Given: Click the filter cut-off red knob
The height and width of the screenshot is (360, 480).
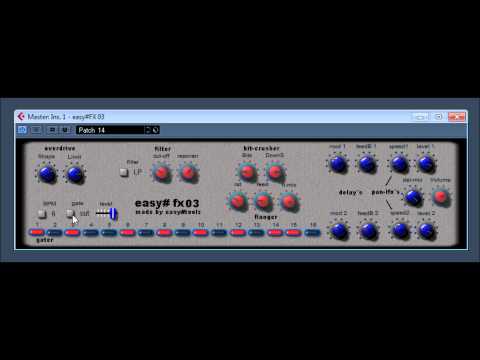Looking at the screenshot, I should tap(162, 173).
